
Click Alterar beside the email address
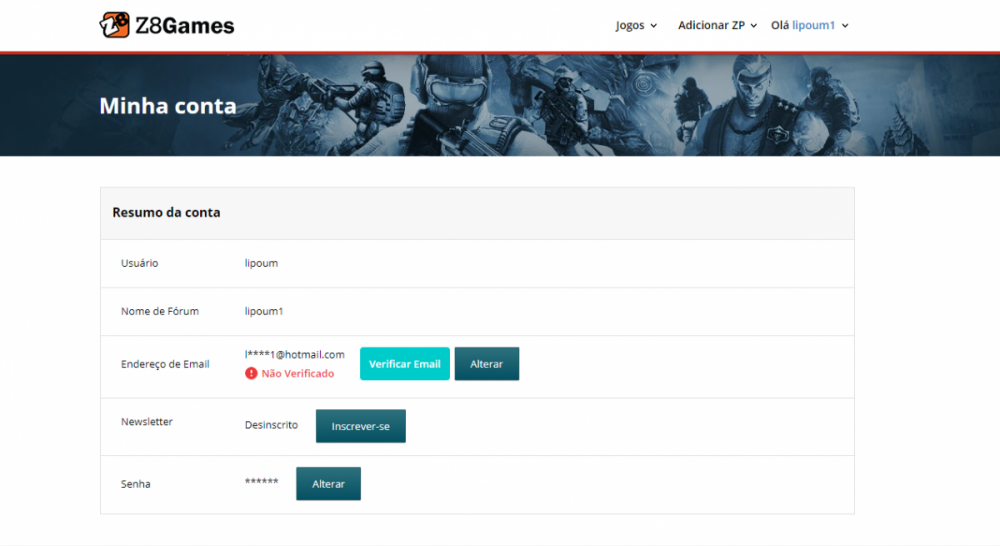pos(487,364)
